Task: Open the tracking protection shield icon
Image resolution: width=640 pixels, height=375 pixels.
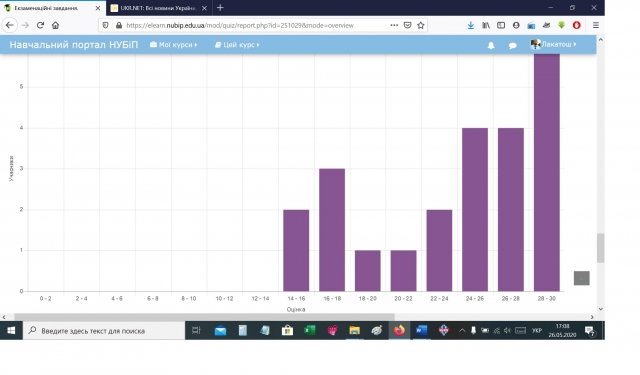Action: pos(105,25)
